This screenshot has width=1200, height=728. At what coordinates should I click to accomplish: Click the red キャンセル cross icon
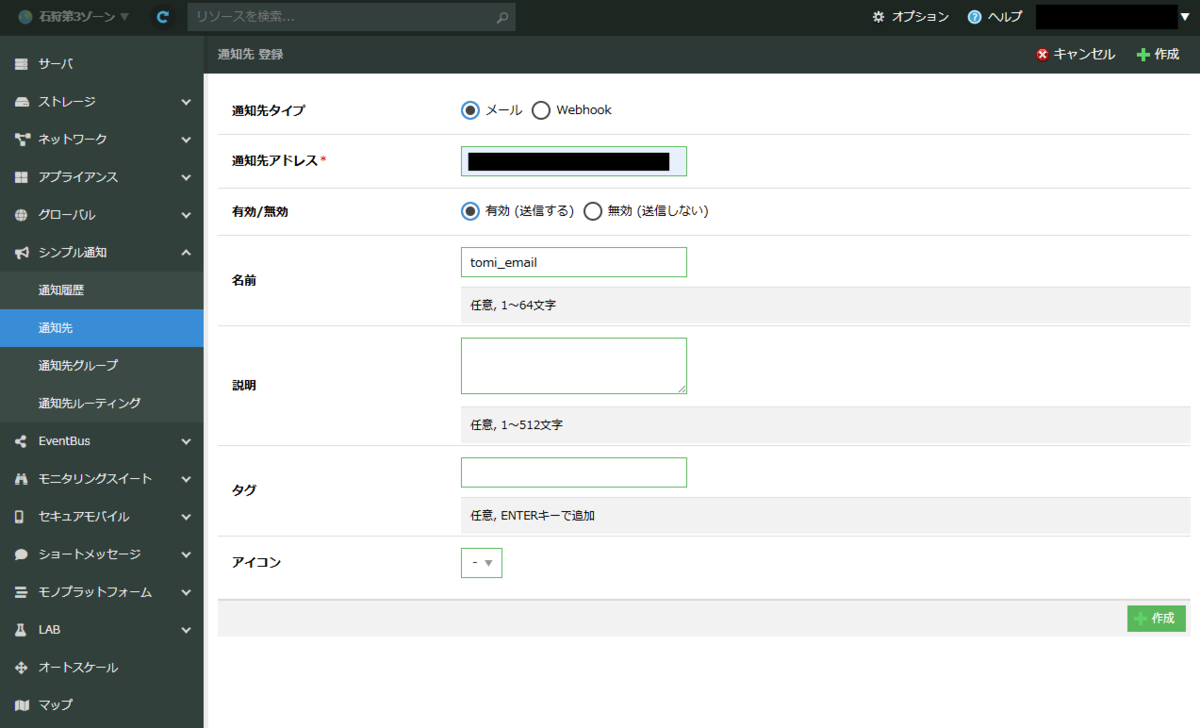point(1043,54)
